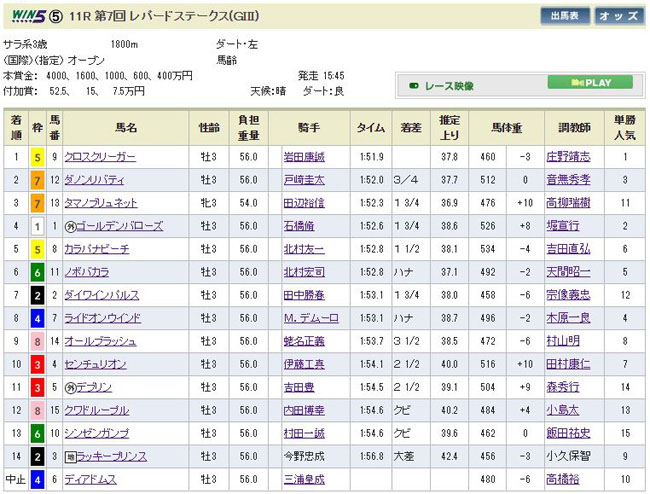Open jockey link 戸崎圭太
The image size is (650, 494).
[x=304, y=180]
